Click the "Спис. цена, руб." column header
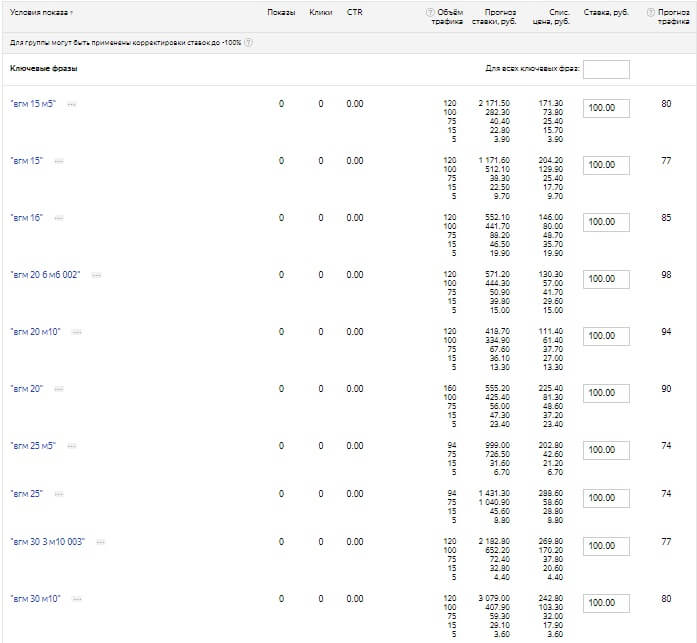Screen dimensions: 697x643 click(551, 17)
